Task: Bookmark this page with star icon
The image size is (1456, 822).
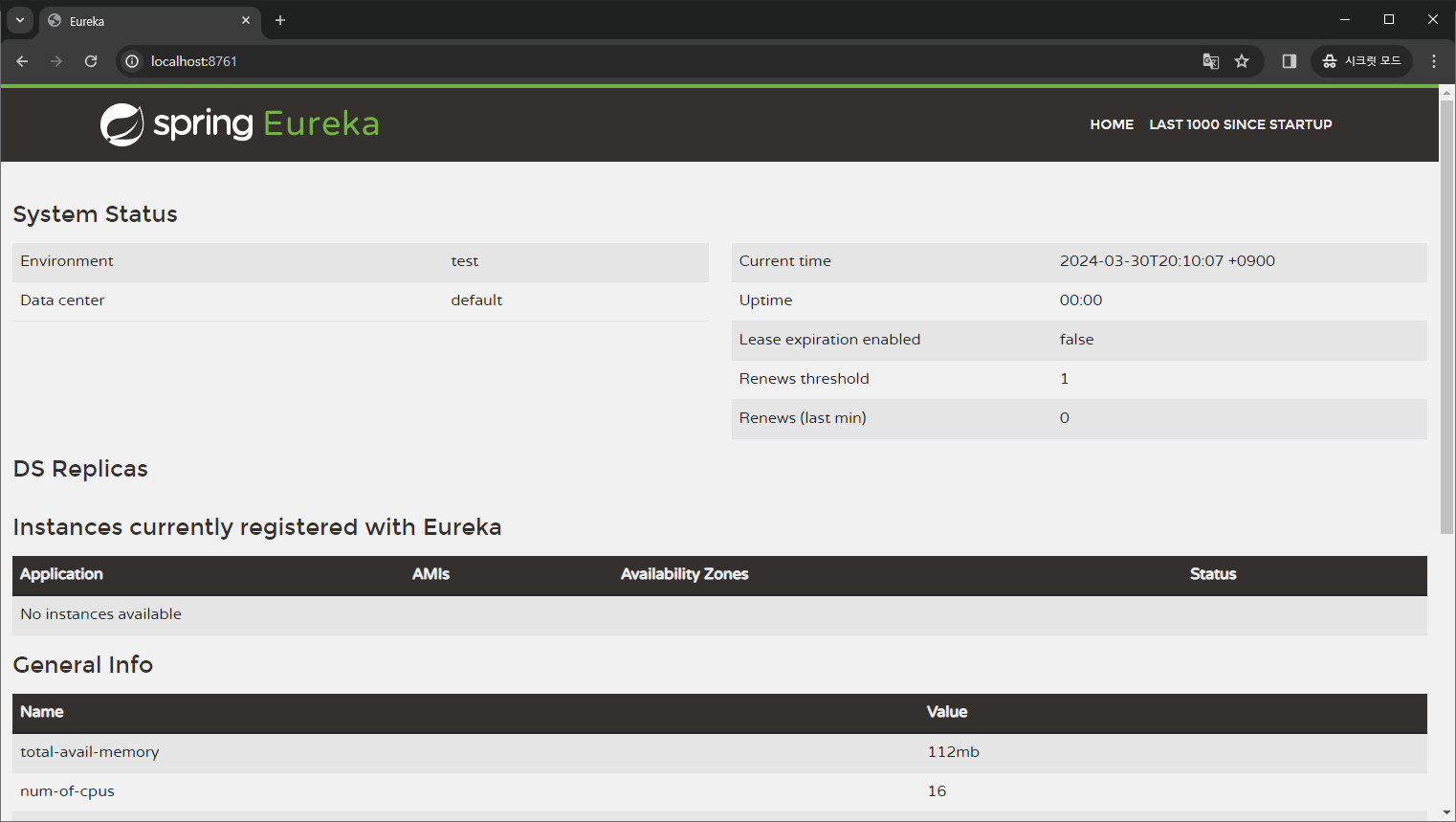Action: point(1242,61)
